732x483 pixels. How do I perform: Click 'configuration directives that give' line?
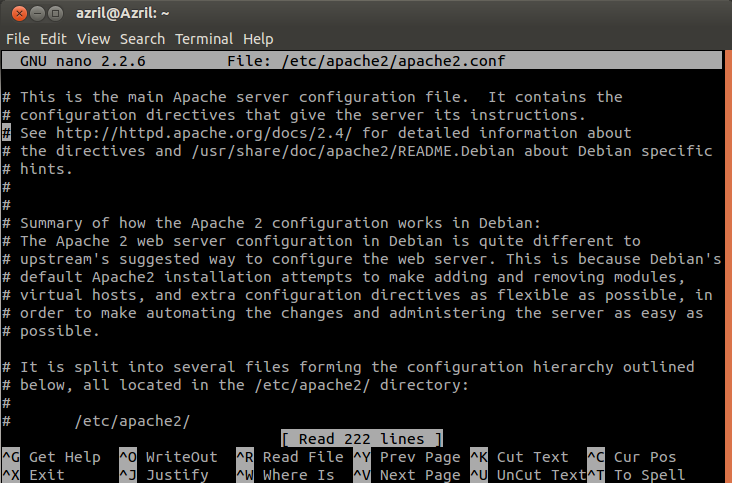[294, 115]
